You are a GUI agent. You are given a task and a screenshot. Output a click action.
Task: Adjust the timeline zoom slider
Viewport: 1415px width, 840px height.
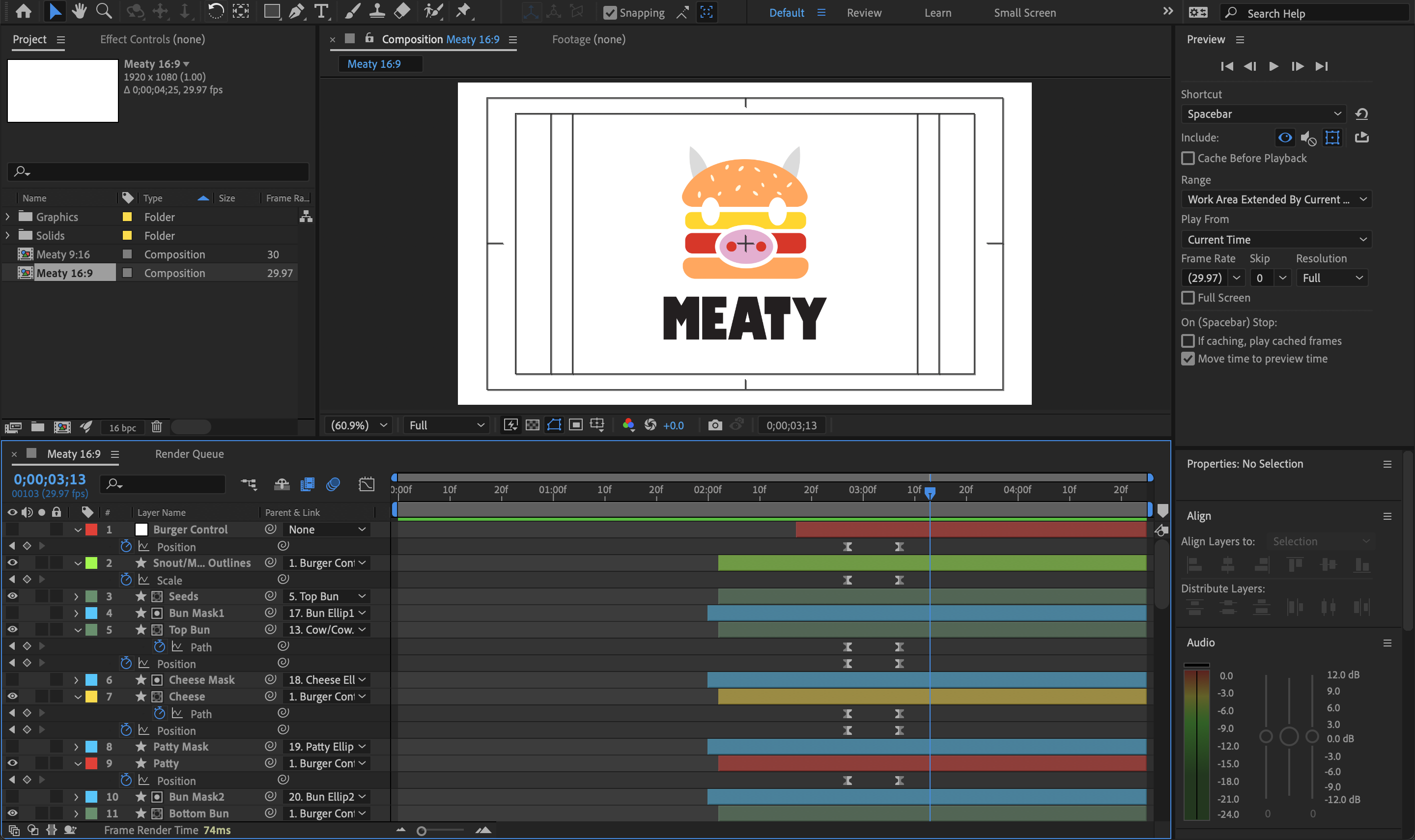pos(421,830)
